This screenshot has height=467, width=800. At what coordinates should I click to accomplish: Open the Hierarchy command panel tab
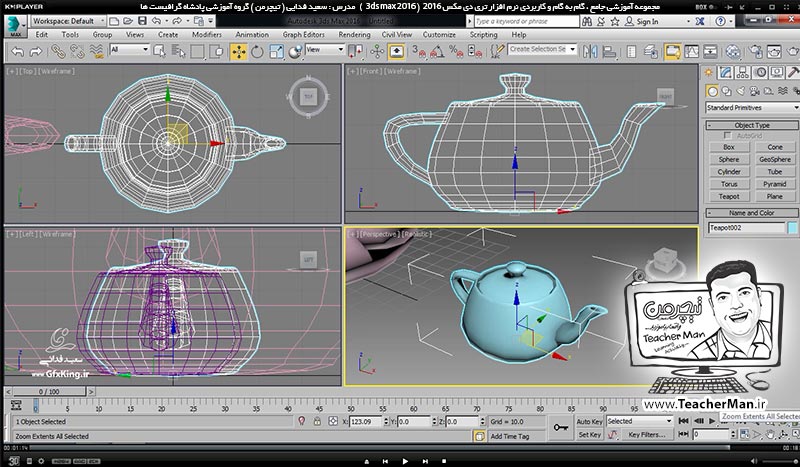(x=743, y=72)
